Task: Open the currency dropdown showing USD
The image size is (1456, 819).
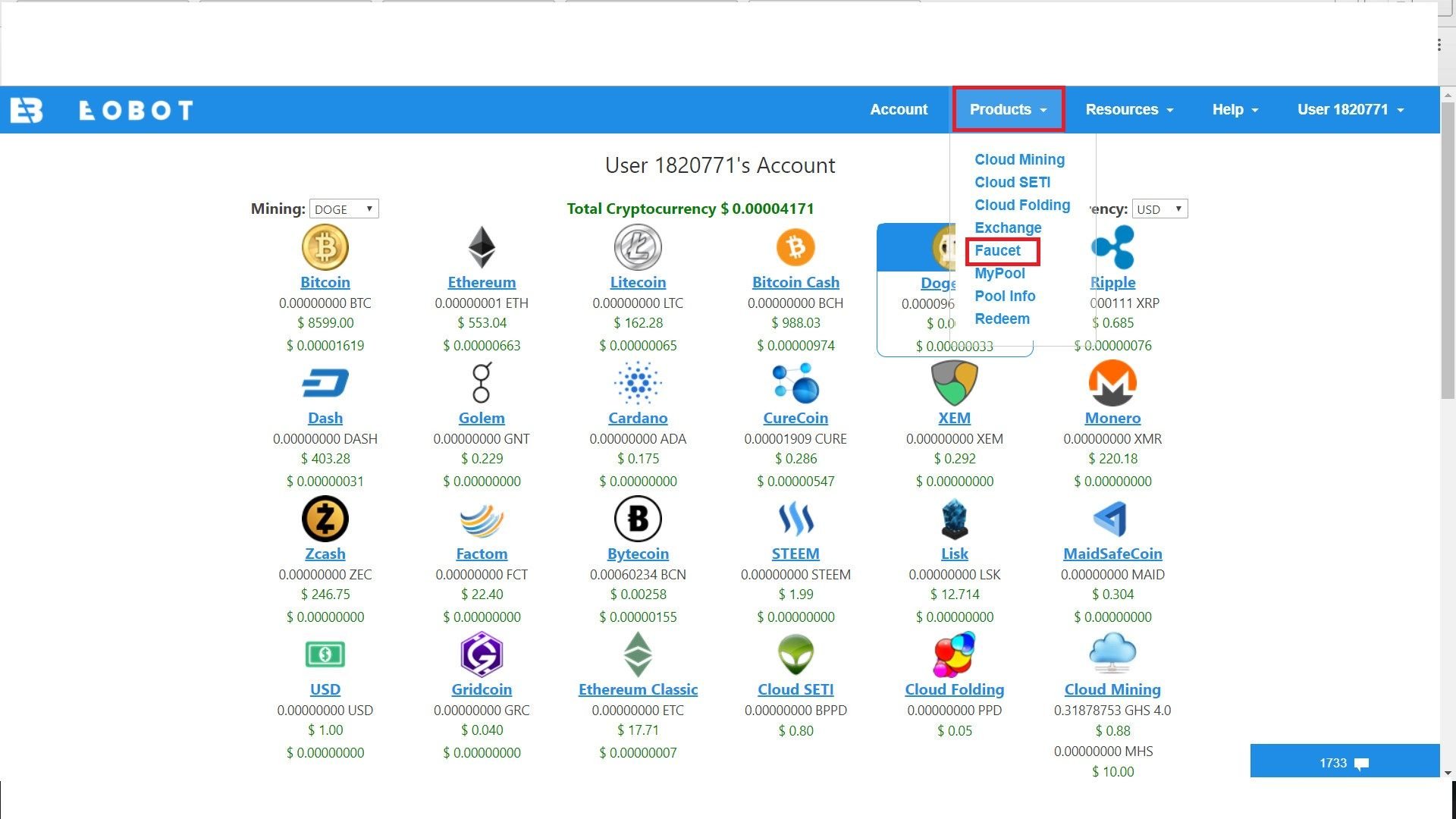Action: tap(1159, 209)
